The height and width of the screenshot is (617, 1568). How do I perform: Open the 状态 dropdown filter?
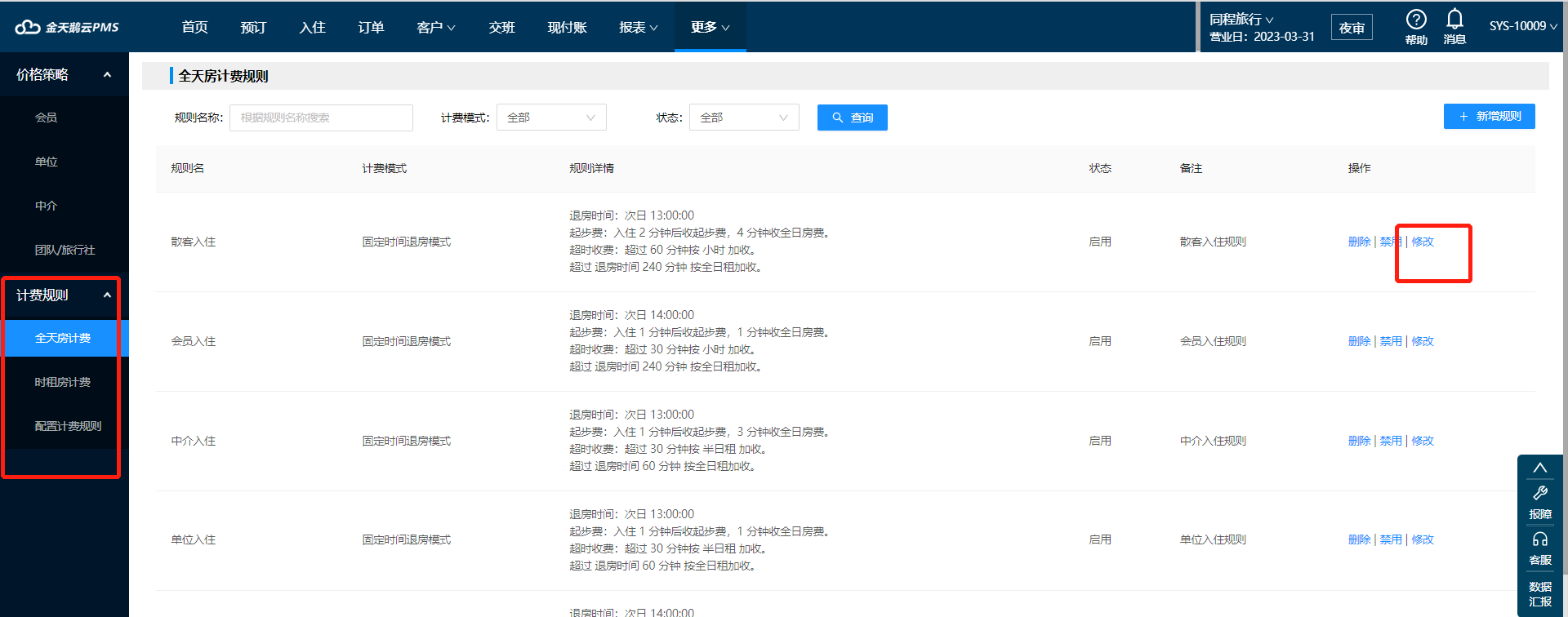(x=744, y=118)
